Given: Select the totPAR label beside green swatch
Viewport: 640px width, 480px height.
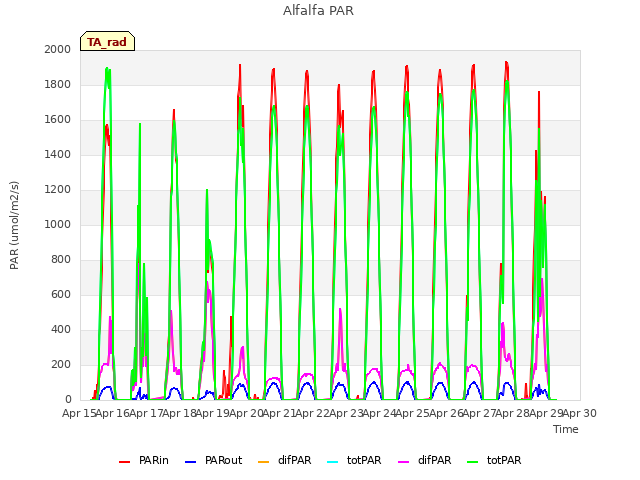Looking at the screenshot, I should pyautogui.click(x=504, y=460).
